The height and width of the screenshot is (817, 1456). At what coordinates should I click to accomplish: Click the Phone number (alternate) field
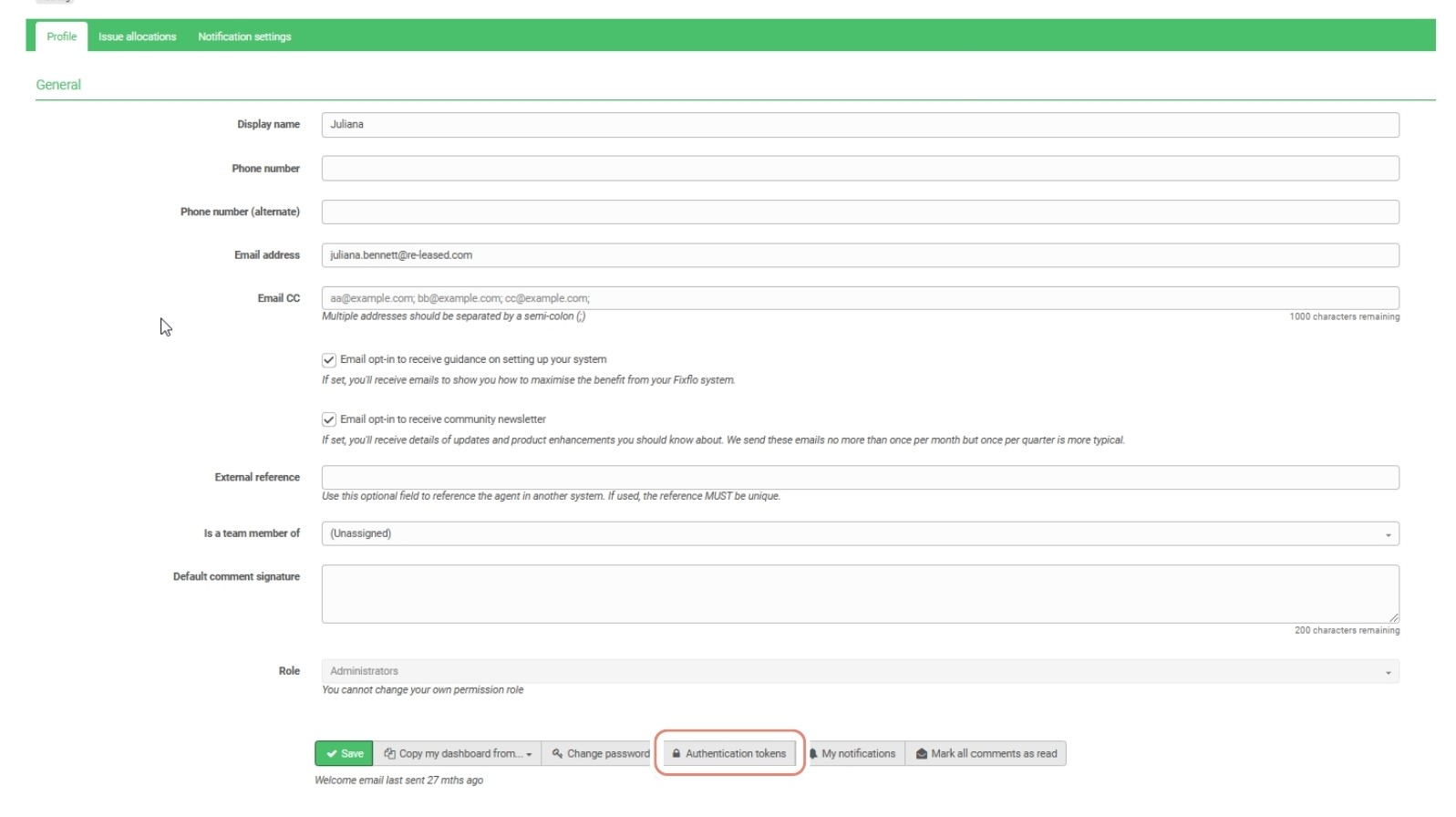pyautogui.click(x=860, y=212)
